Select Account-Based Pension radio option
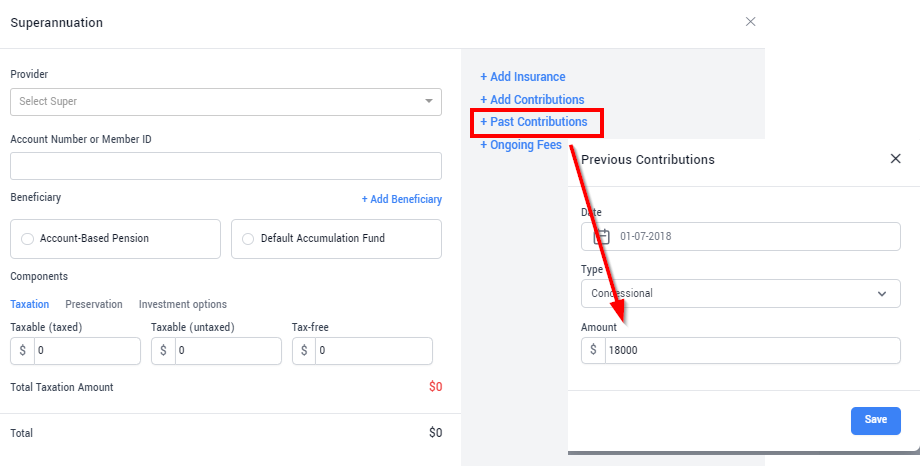 pos(28,239)
